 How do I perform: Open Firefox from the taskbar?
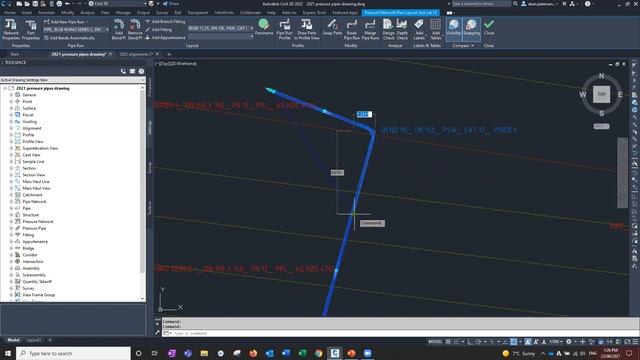point(253,353)
